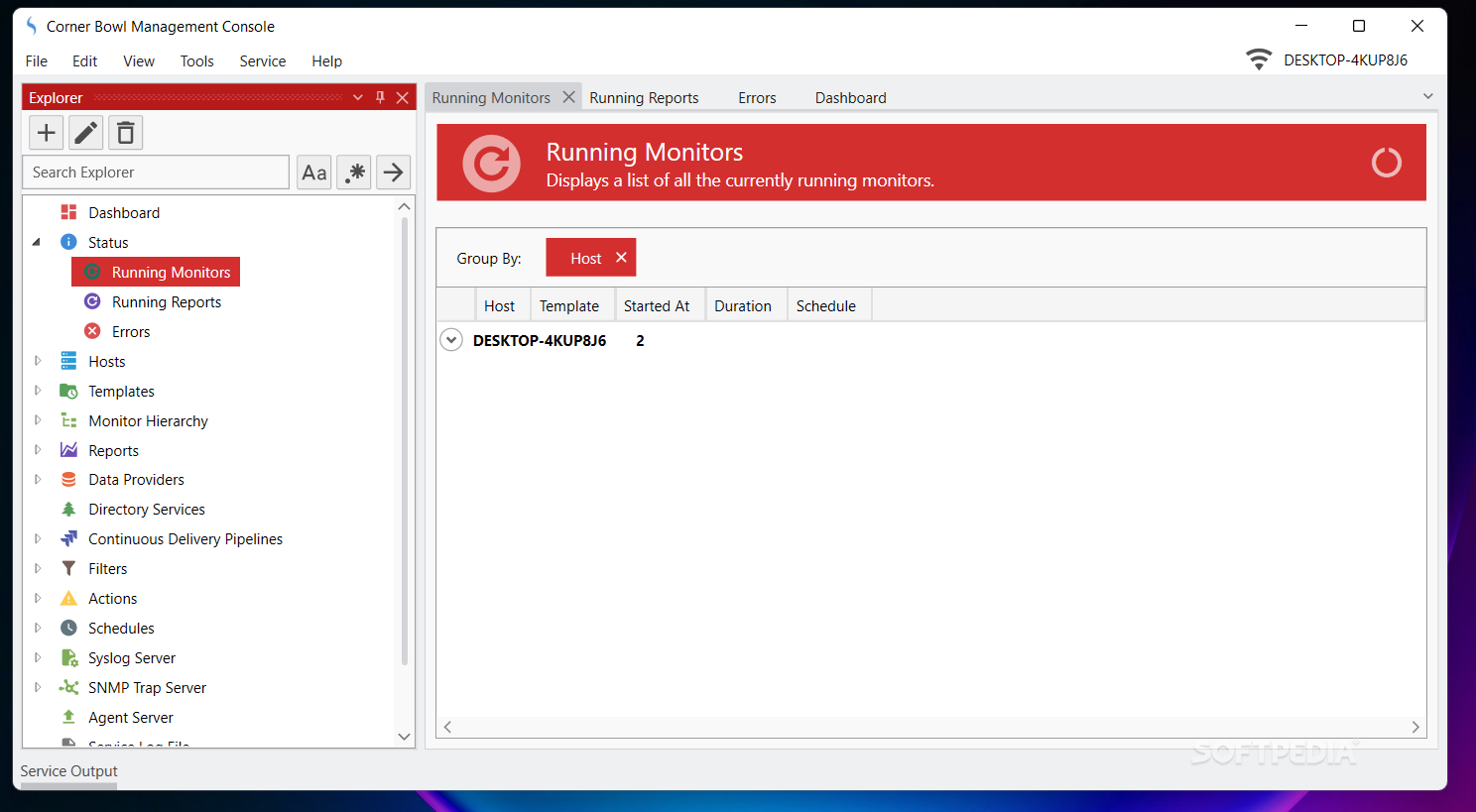Image resolution: width=1476 pixels, height=812 pixels.
Task: Click Continuous Delivery Pipelines icon
Action: [x=68, y=538]
